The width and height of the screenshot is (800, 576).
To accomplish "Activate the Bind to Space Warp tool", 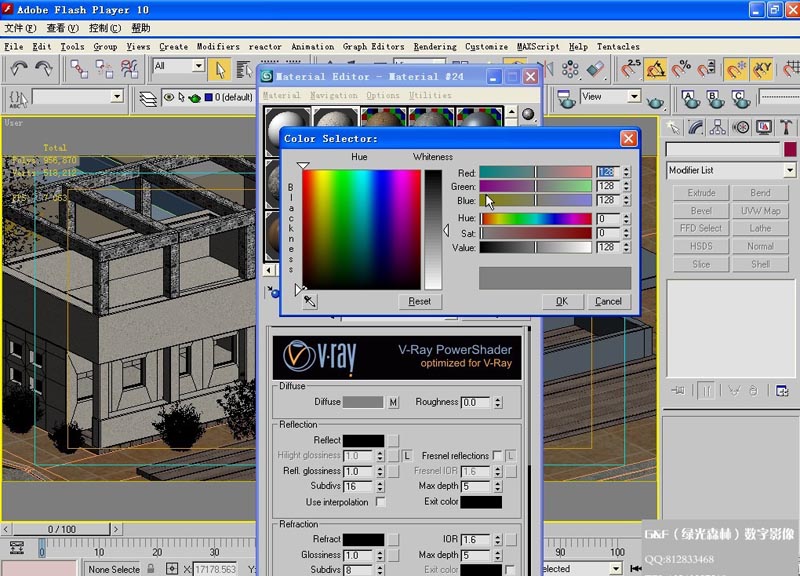I will pyautogui.click(x=129, y=69).
